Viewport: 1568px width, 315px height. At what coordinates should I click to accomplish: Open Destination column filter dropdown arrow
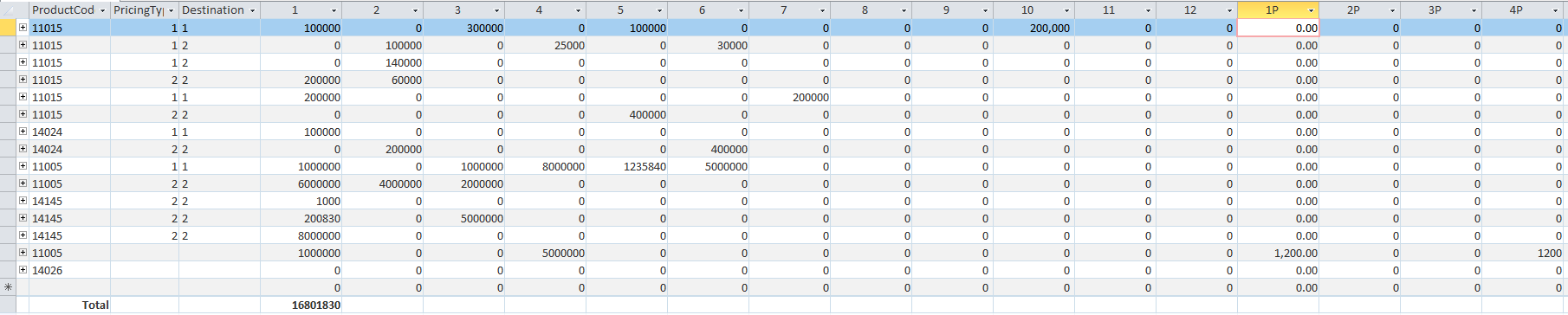[x=253, y=10]
